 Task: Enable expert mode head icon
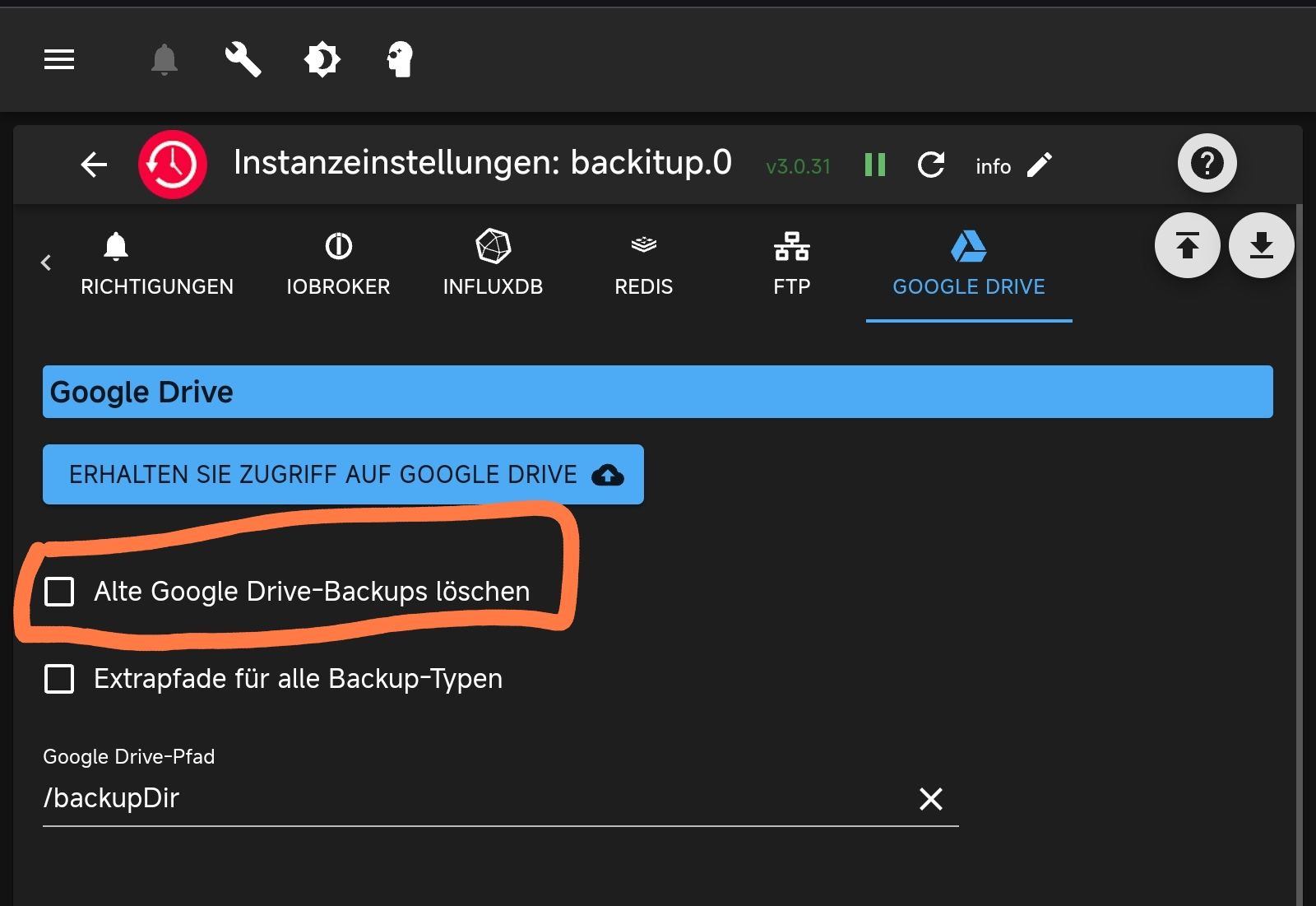400,59
